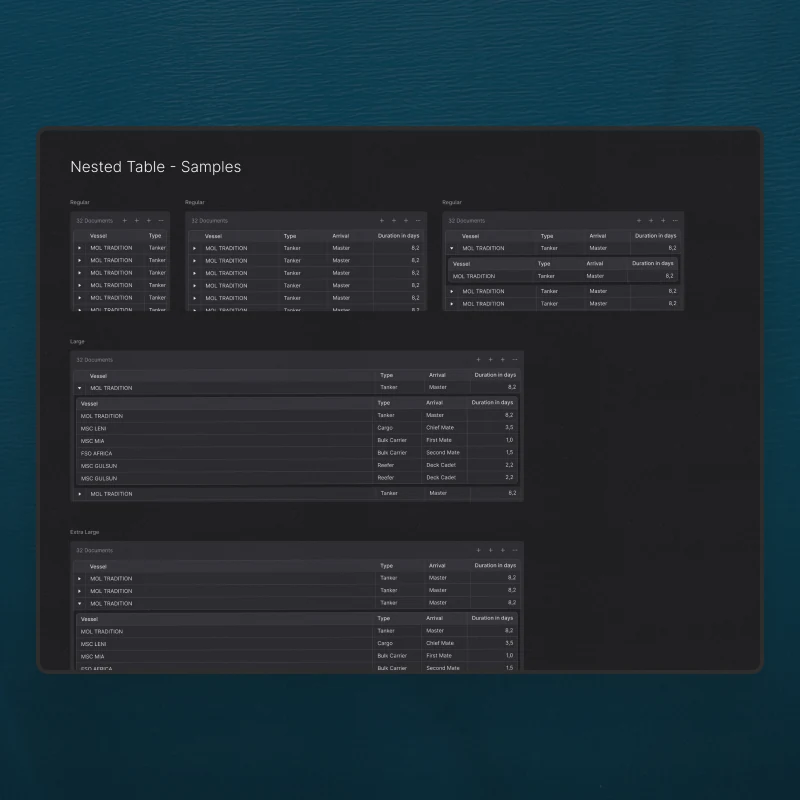This screenshot has width=800, height=800.
Task: Click ellipsis icon in the two-column Regular table
Action: tap(161, 220)
